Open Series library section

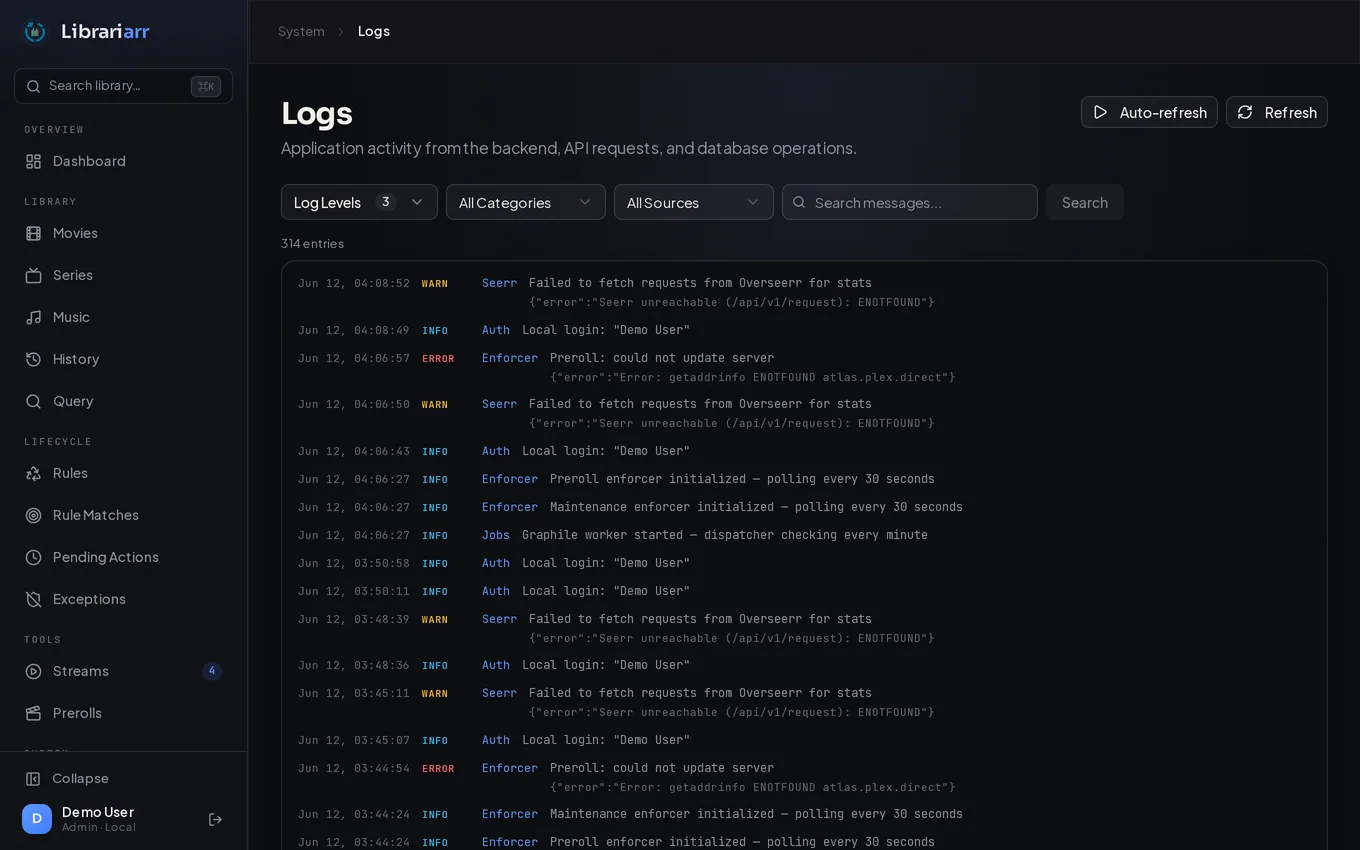coord(123,275)
